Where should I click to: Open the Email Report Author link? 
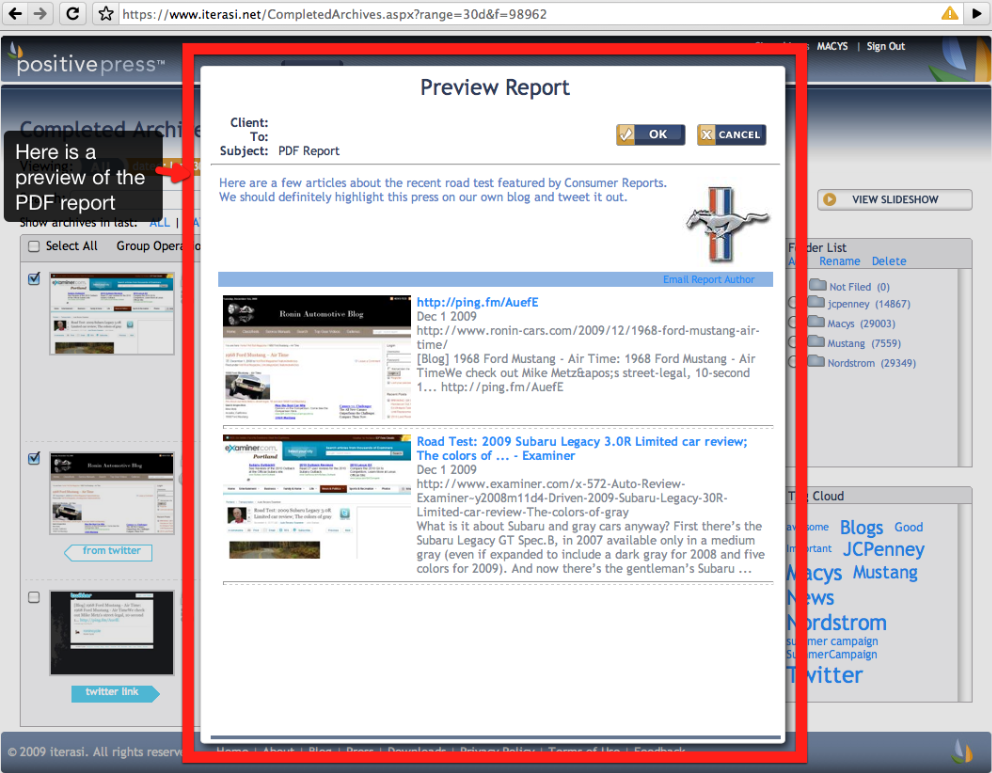(708, 280)
